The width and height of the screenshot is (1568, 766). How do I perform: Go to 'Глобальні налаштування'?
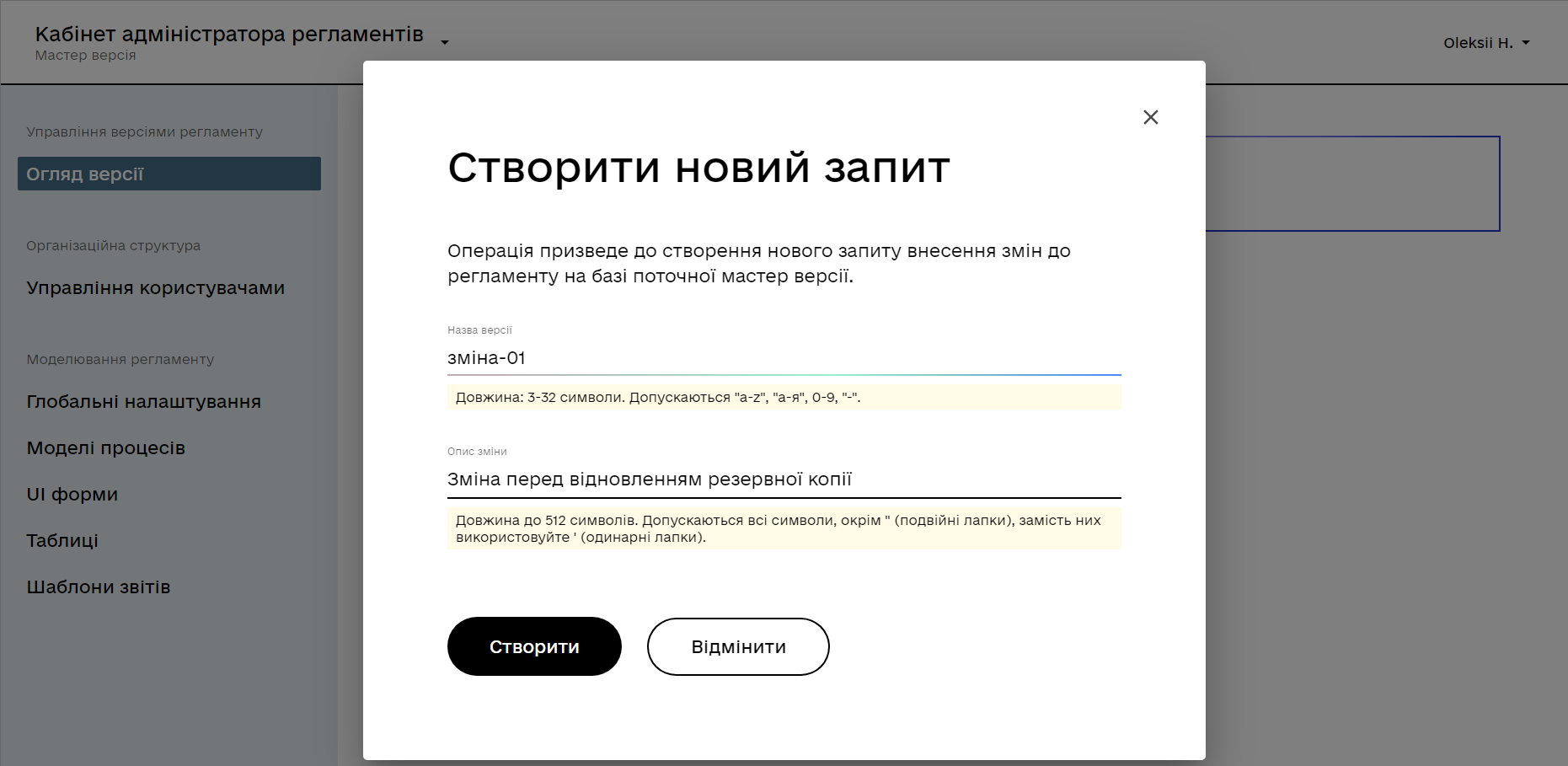click(143, 402)
